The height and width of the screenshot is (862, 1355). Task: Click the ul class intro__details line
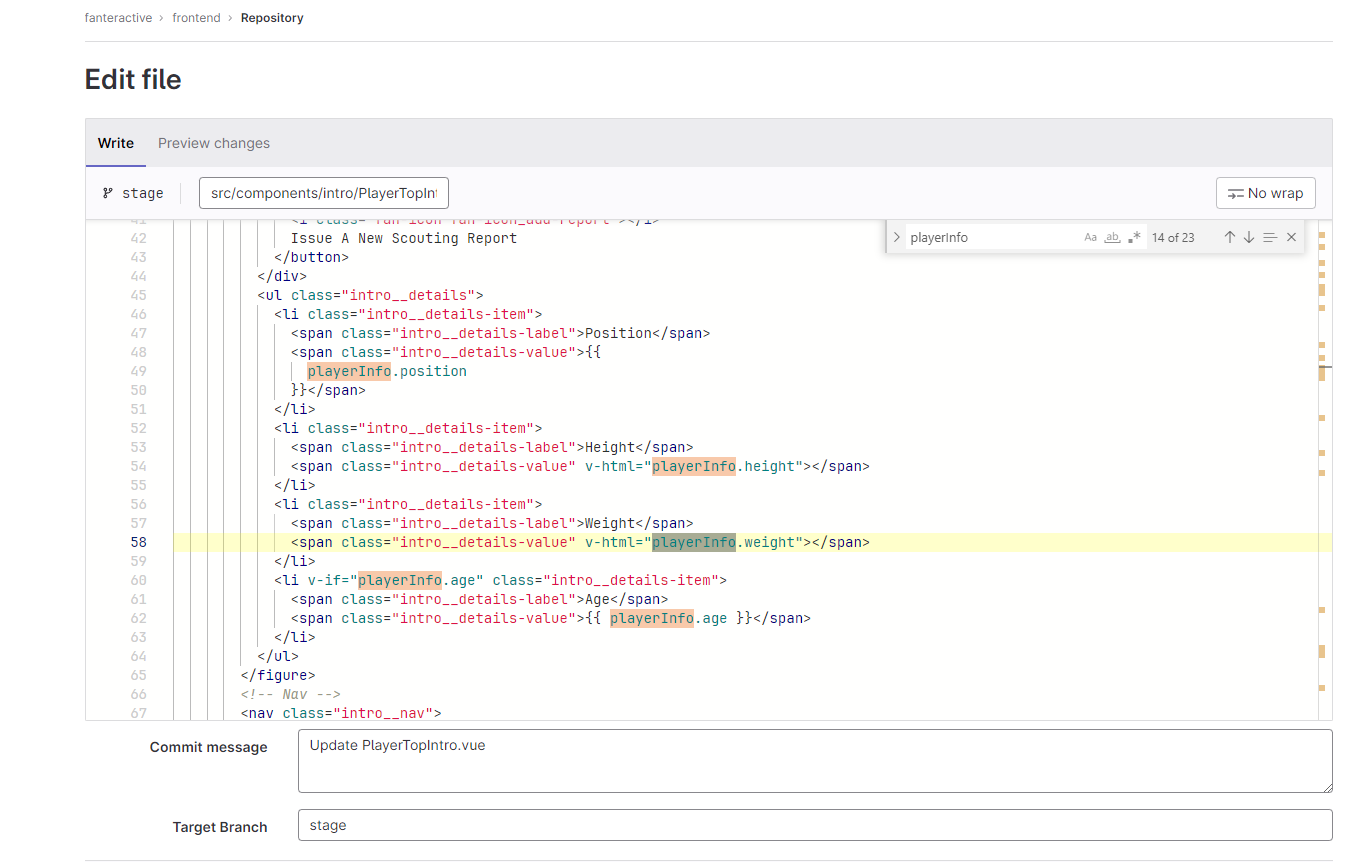(x=370, y=295)
